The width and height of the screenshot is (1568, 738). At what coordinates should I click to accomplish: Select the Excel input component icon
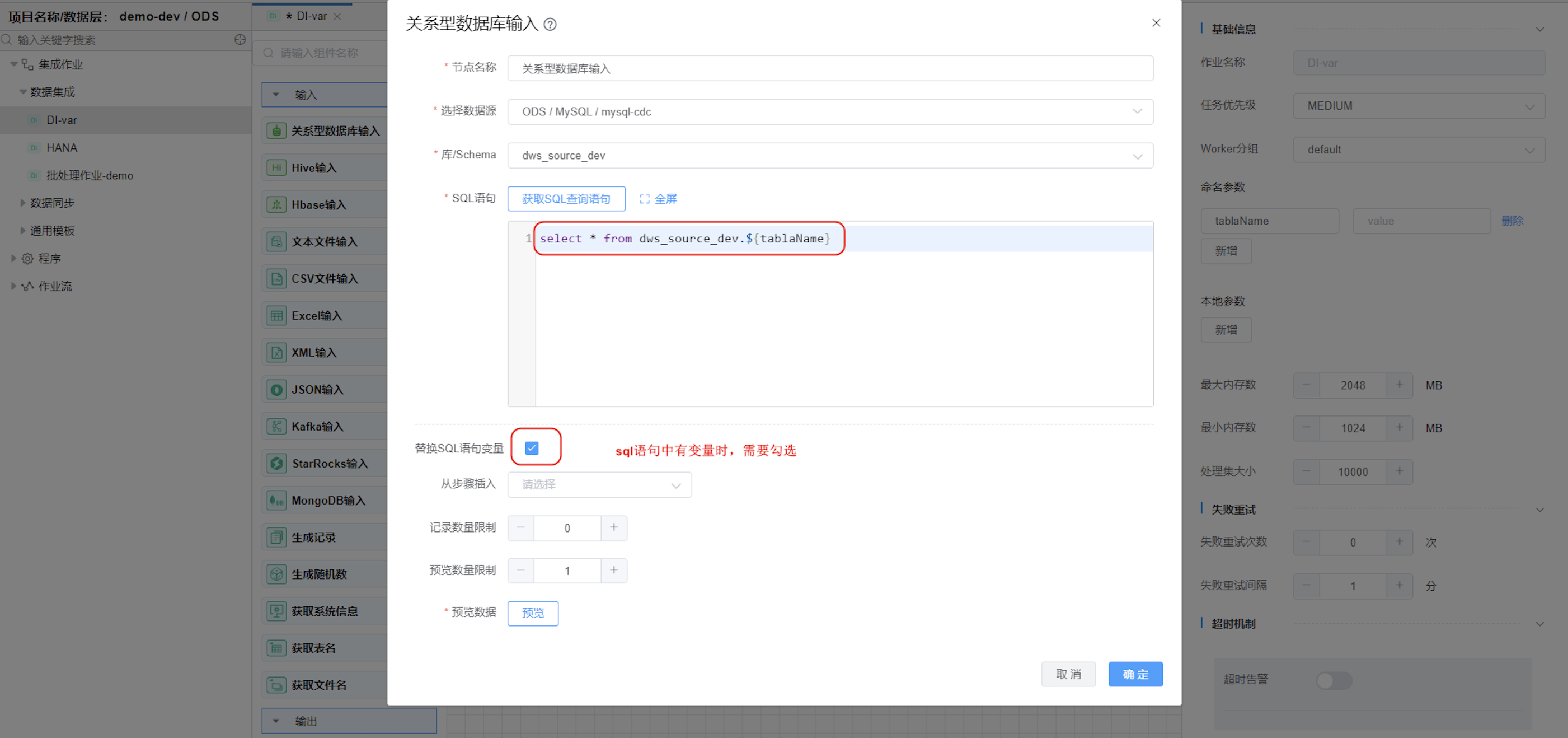pyautogui.click(x=276, y=315)
